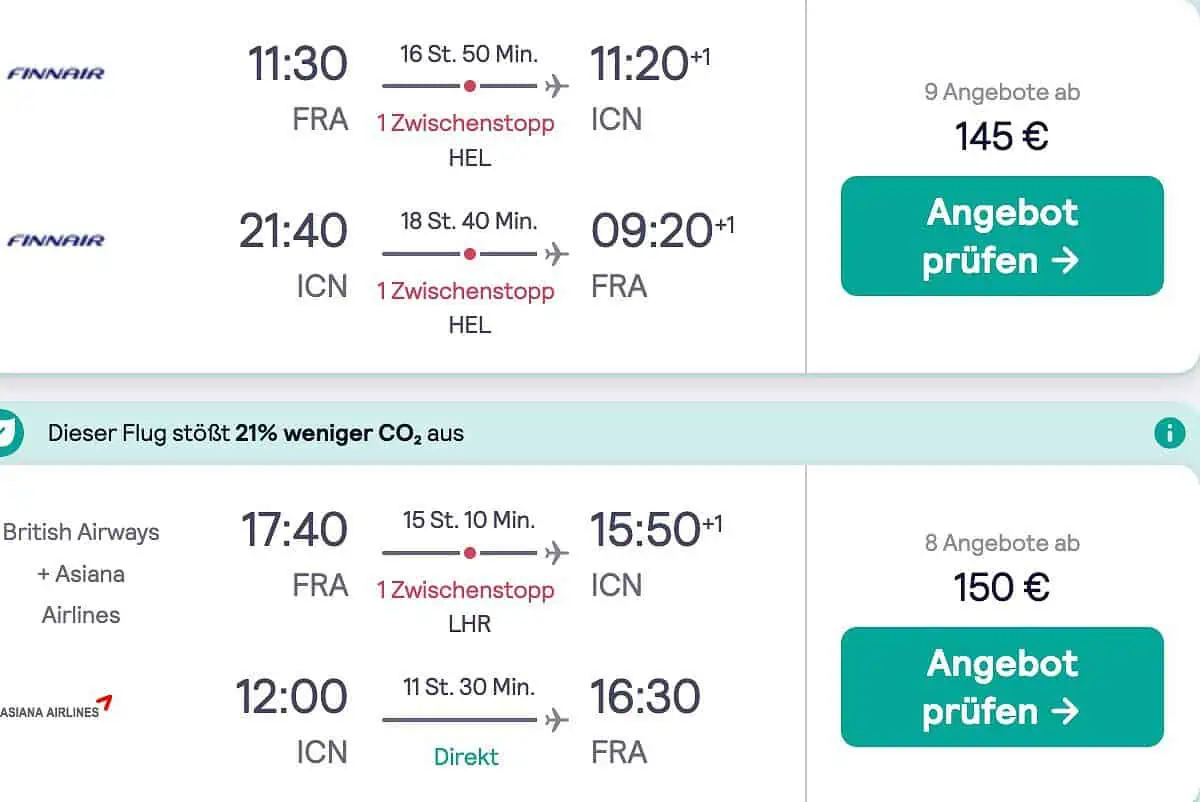This screenshot has height=802, width=1200.
Task: Click the 9 Angebote ab text
Action: [1002, 92]
